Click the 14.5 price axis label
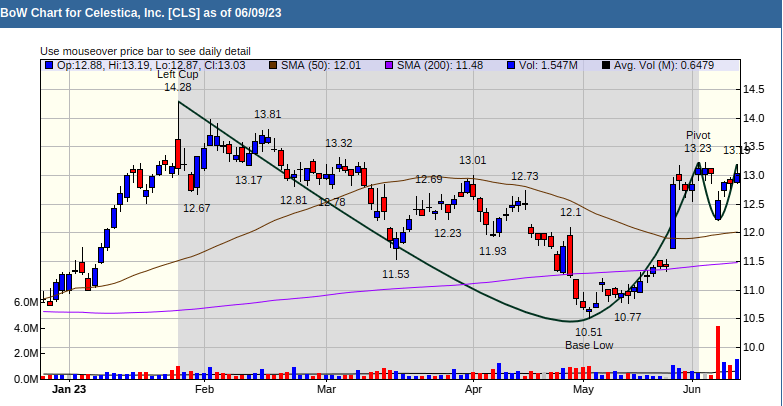Viewport: 783px width, 406px height. [x=754, y=90]
